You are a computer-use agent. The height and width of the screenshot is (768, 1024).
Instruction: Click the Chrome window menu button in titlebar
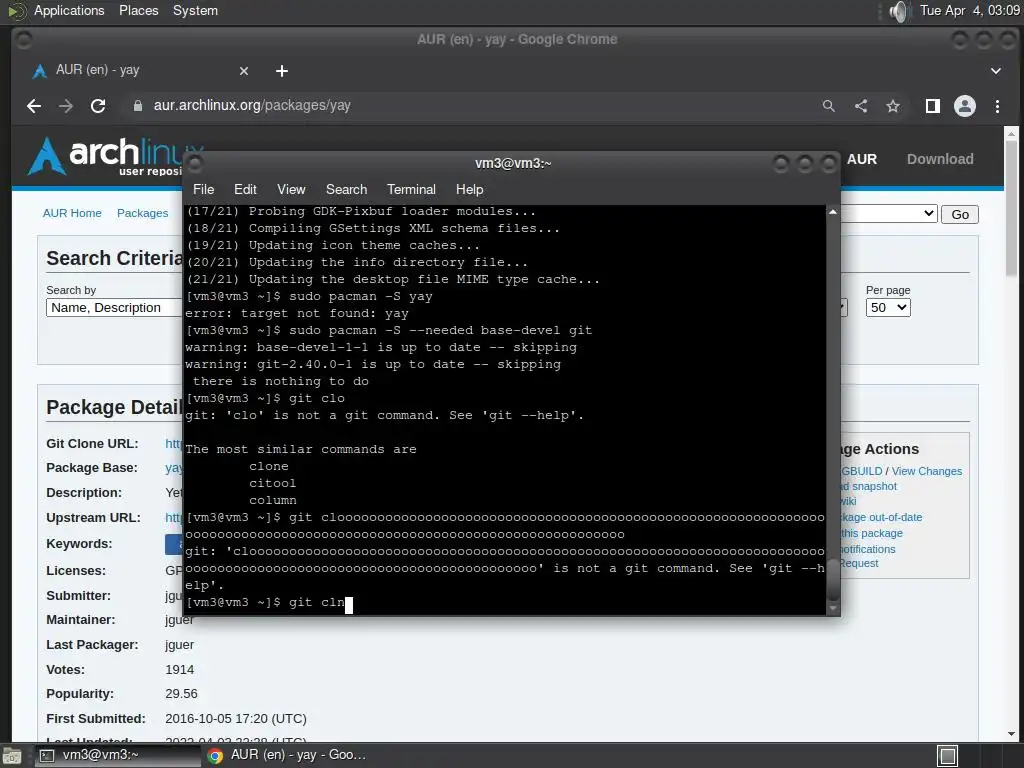click(24, 40)
